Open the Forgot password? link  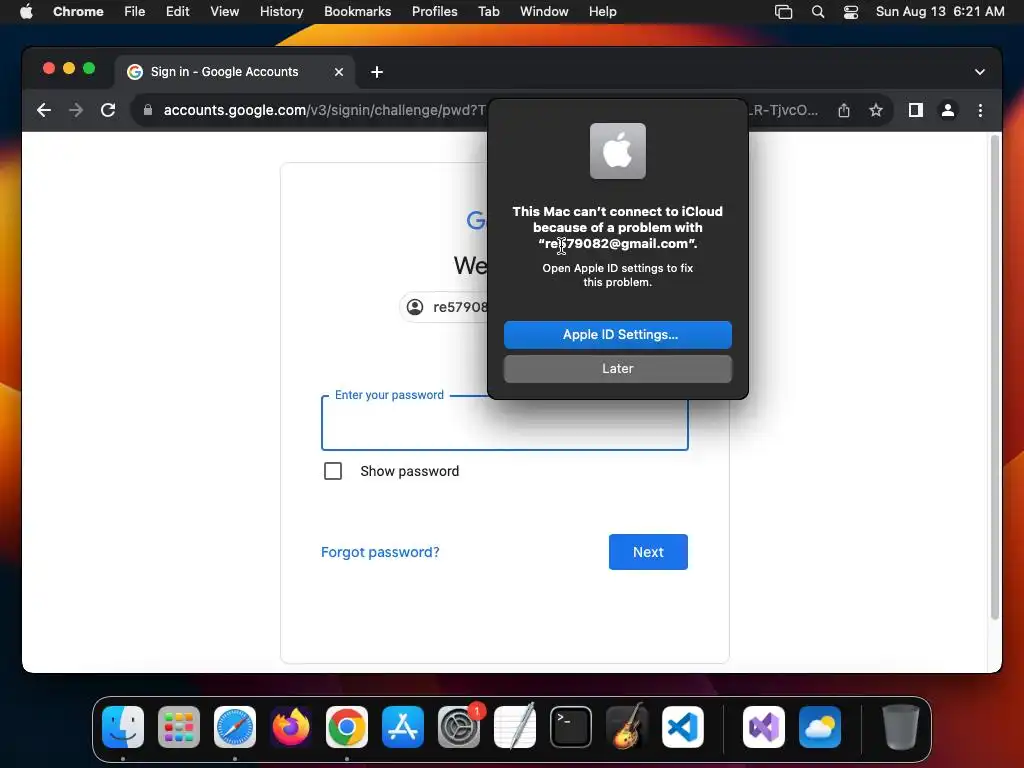click(380, 552)
